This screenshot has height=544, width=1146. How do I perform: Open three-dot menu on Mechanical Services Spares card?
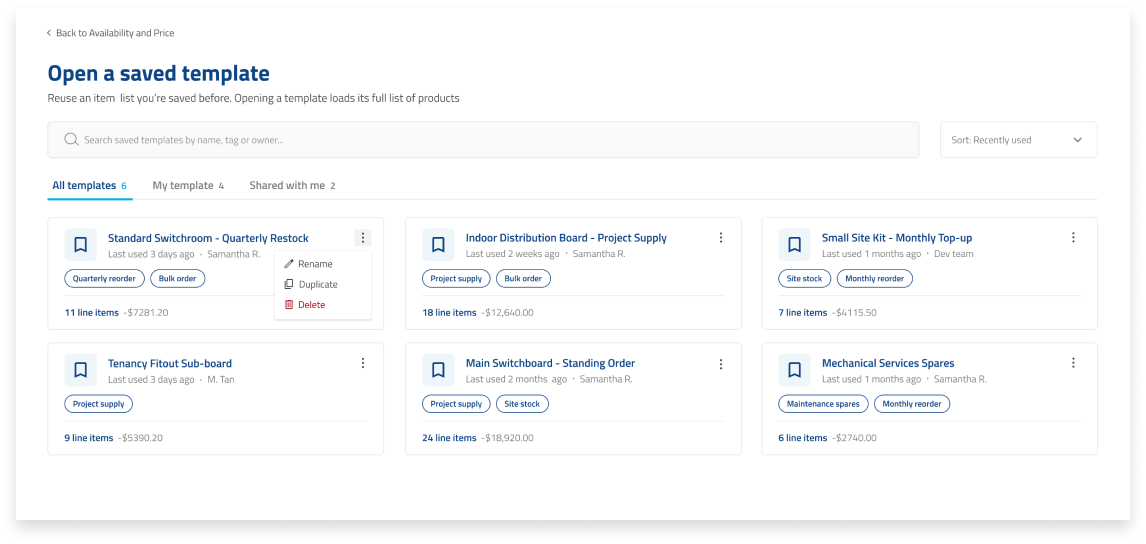(1073, 363)
